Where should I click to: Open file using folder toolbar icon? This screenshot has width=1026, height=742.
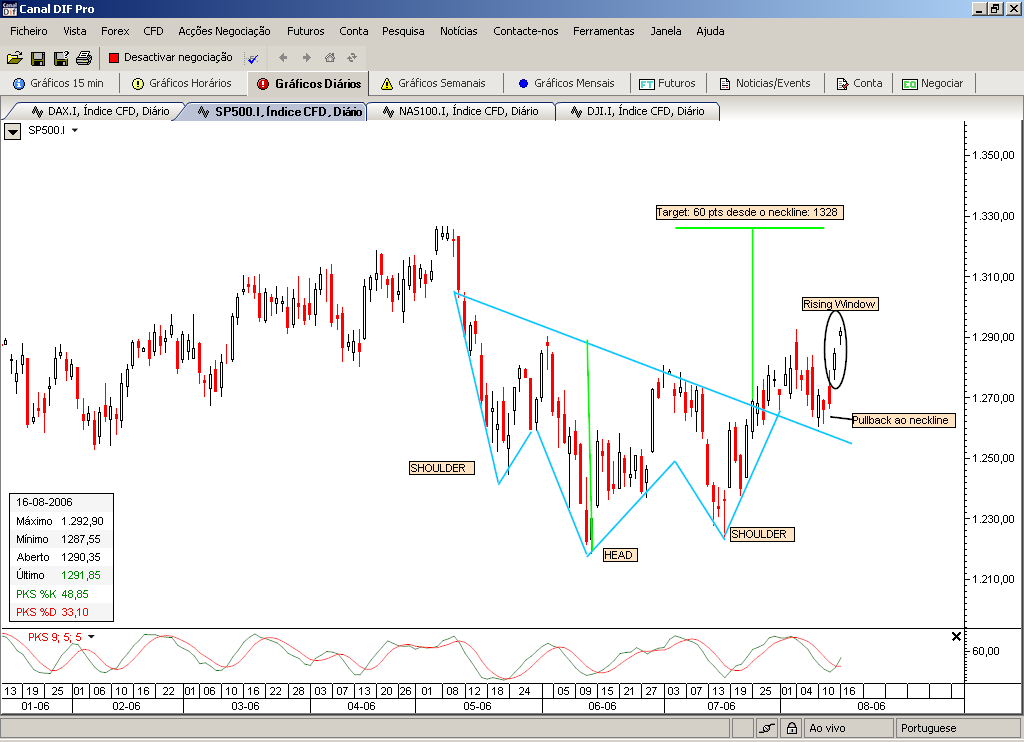click(14, 58)
